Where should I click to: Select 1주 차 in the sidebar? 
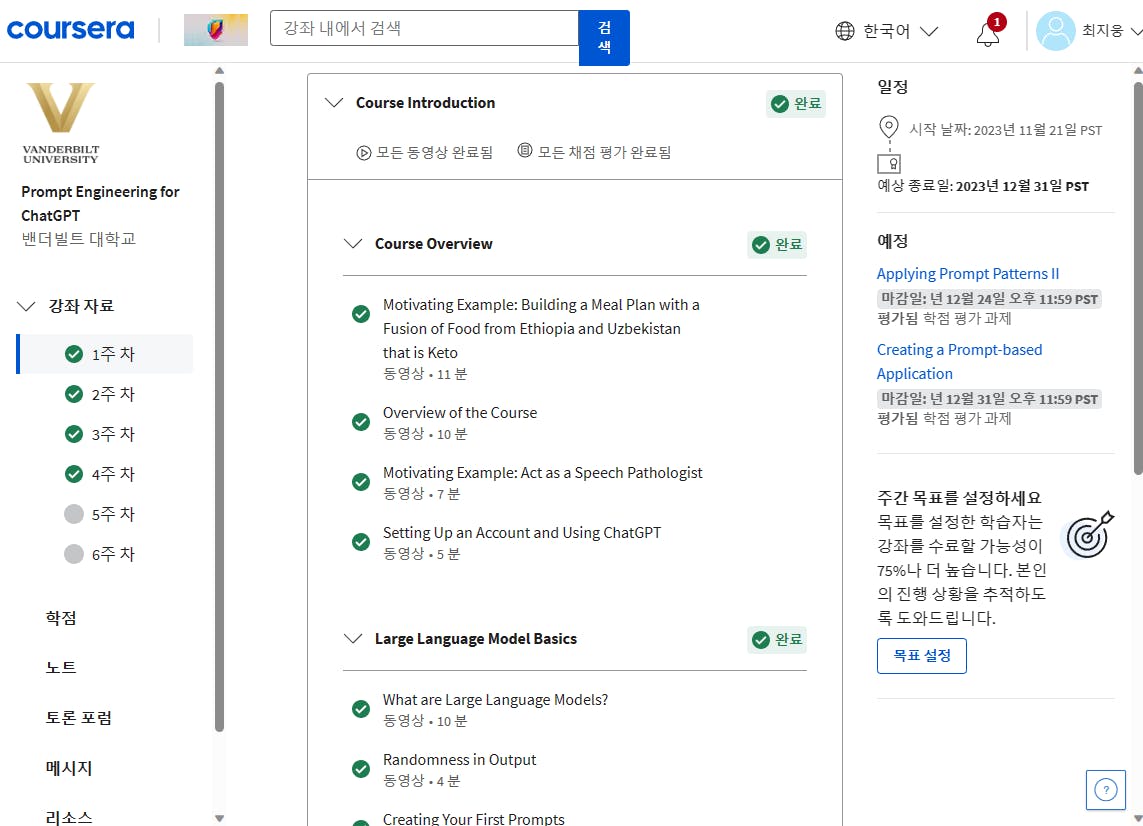[106, 354]
